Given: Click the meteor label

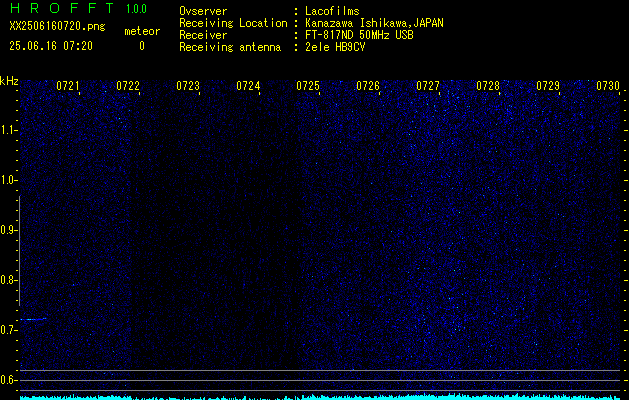Looking at the screenshot, I should (142, 31).
